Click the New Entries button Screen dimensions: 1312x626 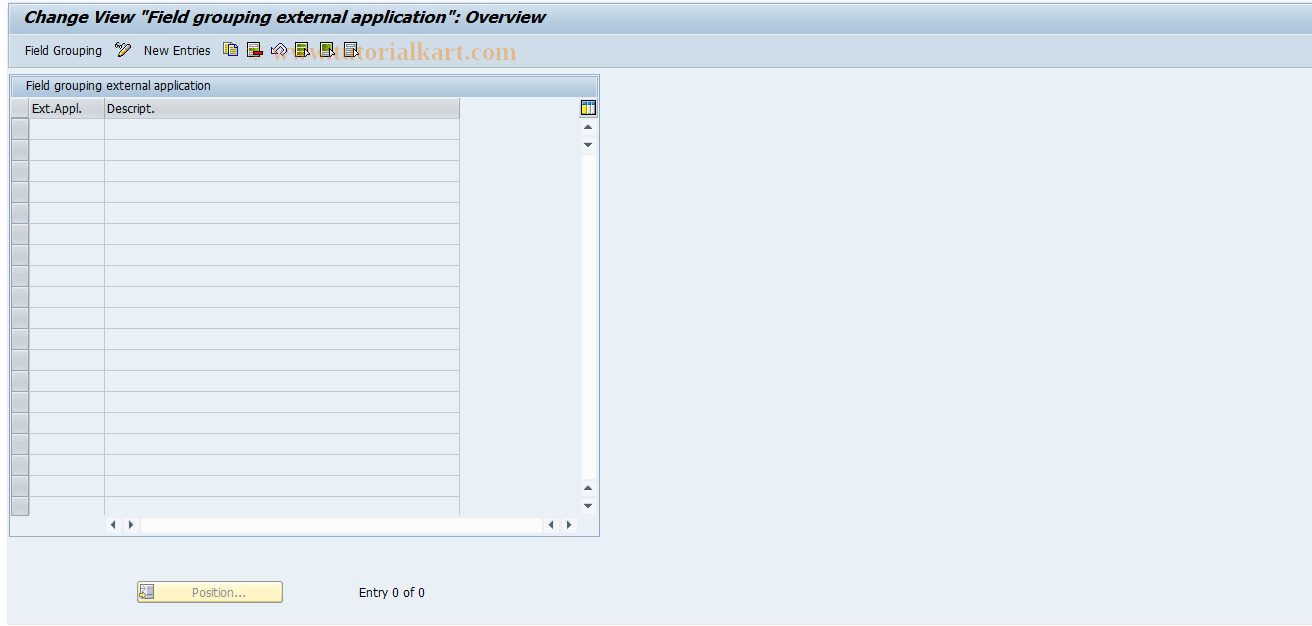point(177,50)
